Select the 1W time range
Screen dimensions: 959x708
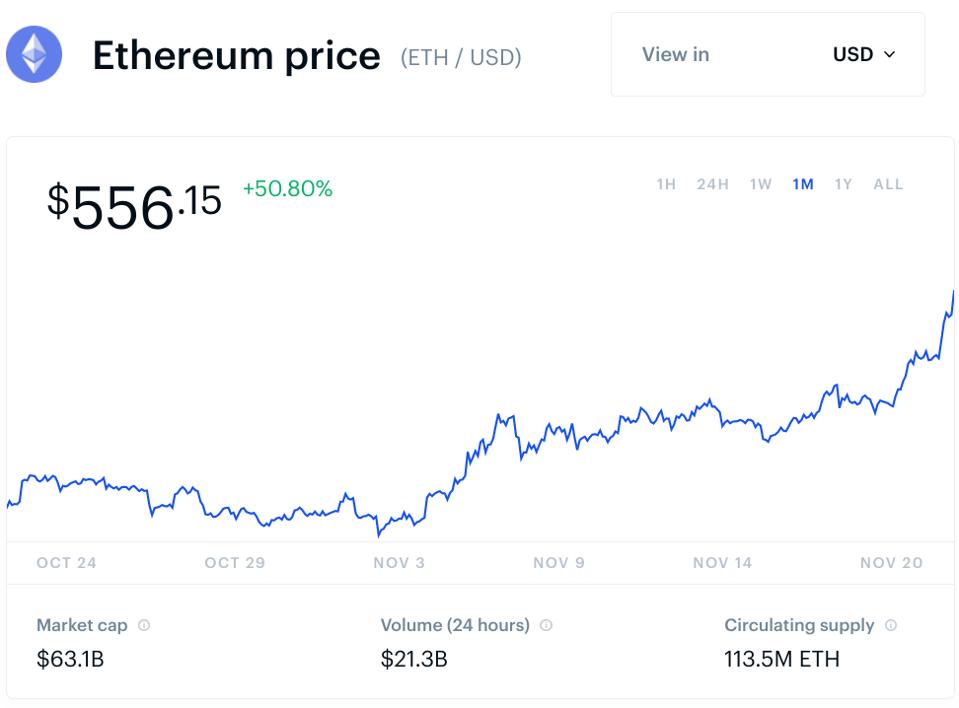[759, 184]
